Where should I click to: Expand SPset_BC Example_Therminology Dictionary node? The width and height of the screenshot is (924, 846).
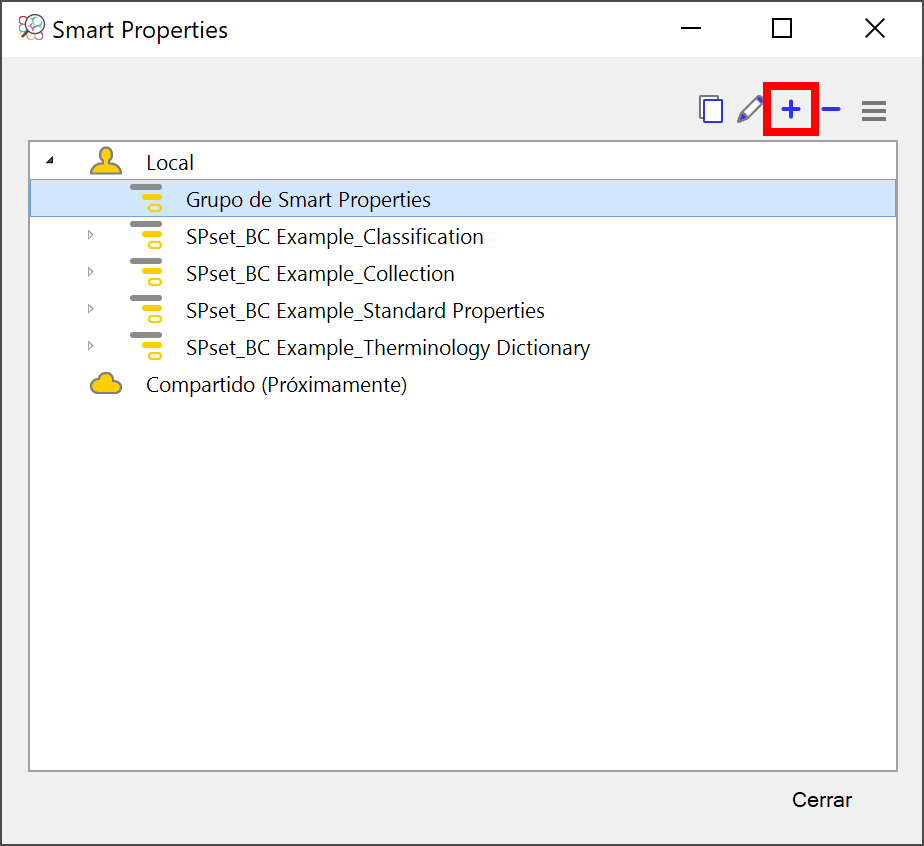[x=90, y=346]
